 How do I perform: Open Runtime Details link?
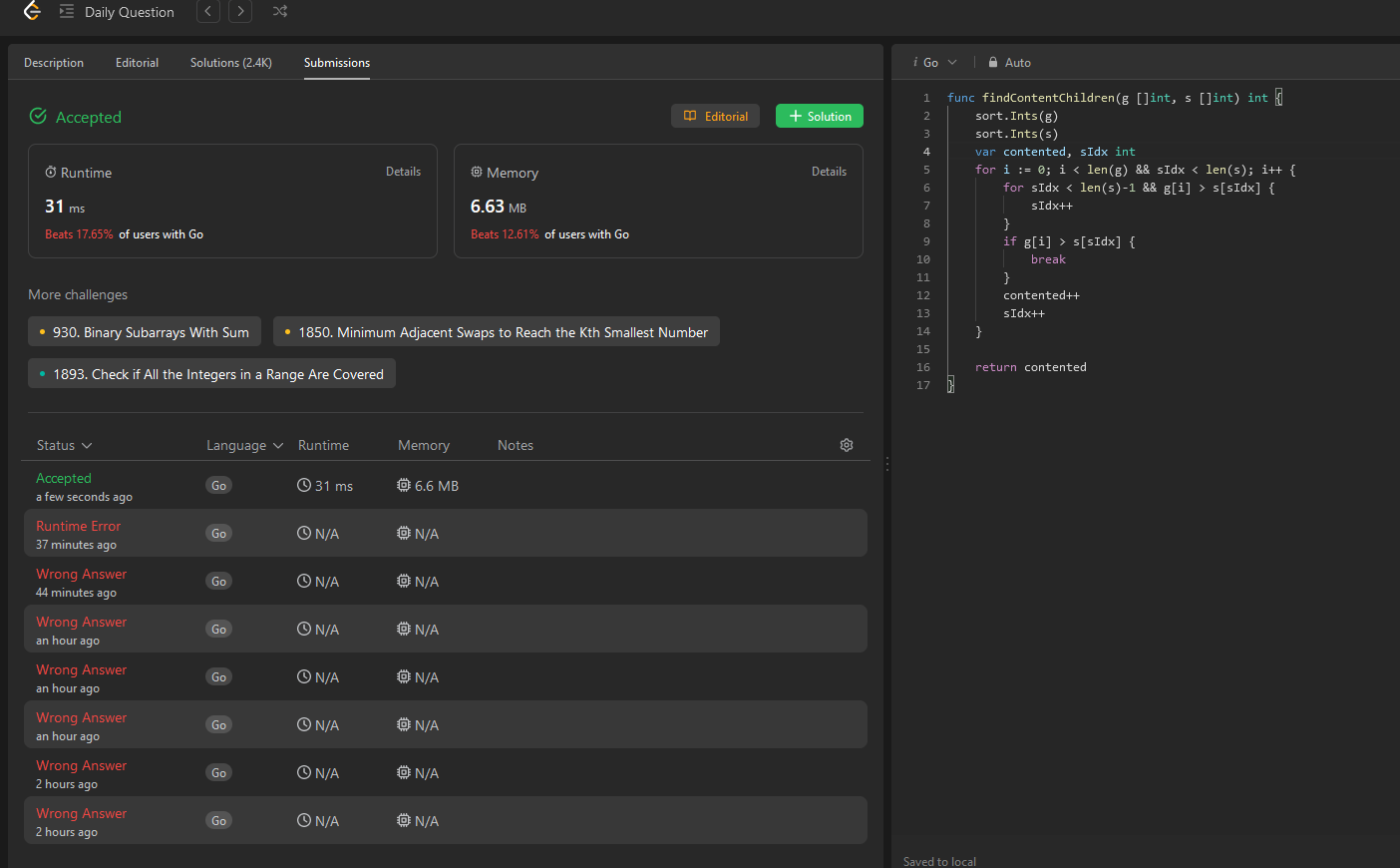404,172
